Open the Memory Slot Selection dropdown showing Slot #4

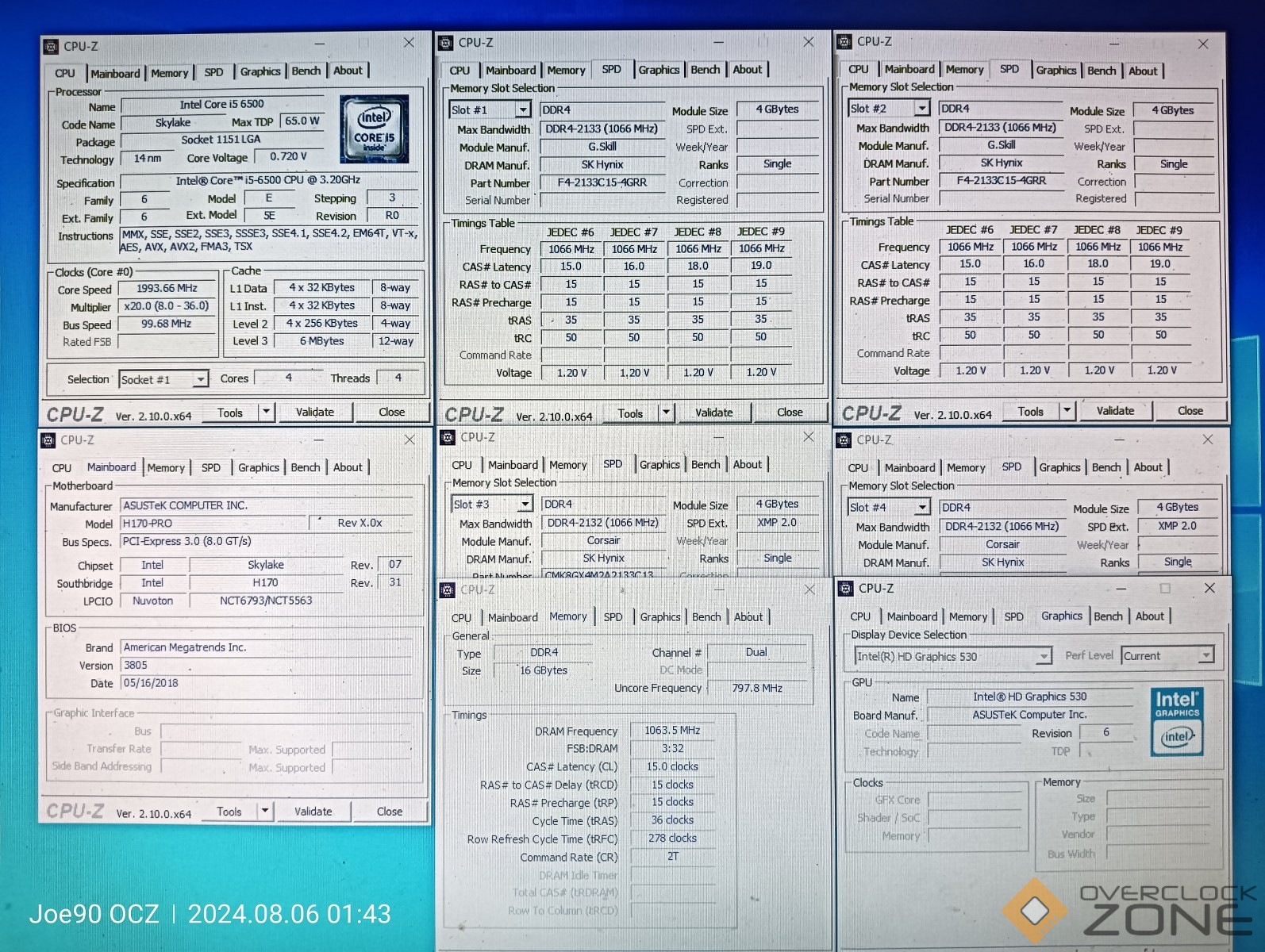(889, 507)
